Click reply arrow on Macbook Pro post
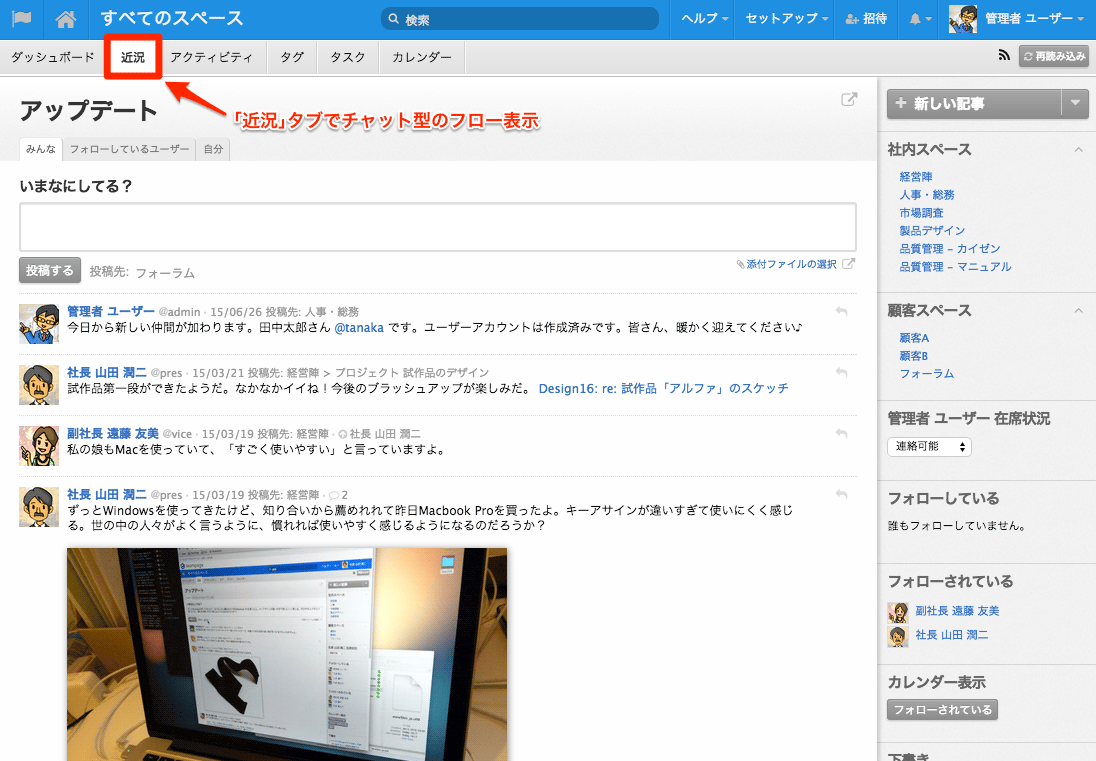The height and width of the screenshot is (761, 1096). coord(842,494)
